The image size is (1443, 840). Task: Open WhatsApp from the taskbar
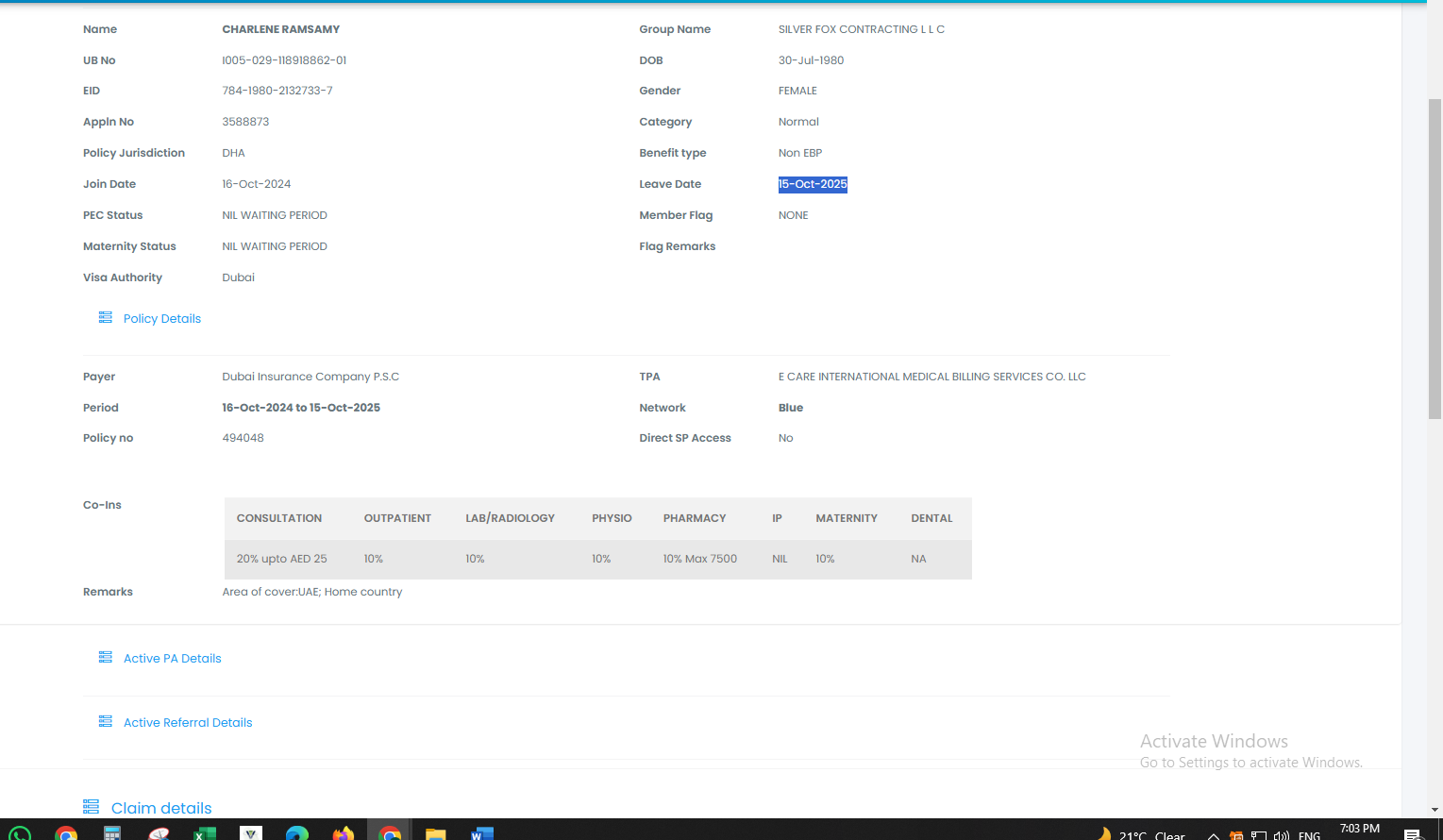19,833
